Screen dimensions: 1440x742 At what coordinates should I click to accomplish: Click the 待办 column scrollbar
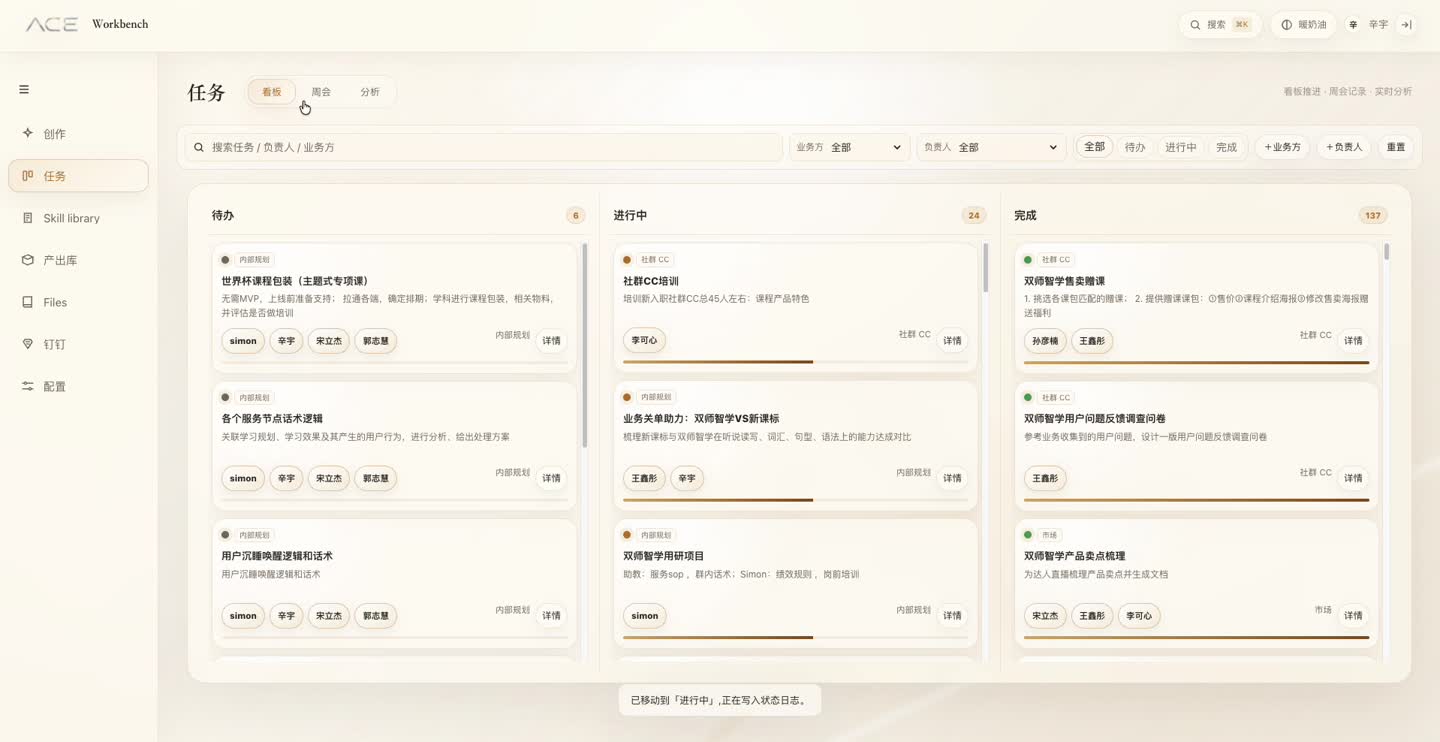pos(585,345)
